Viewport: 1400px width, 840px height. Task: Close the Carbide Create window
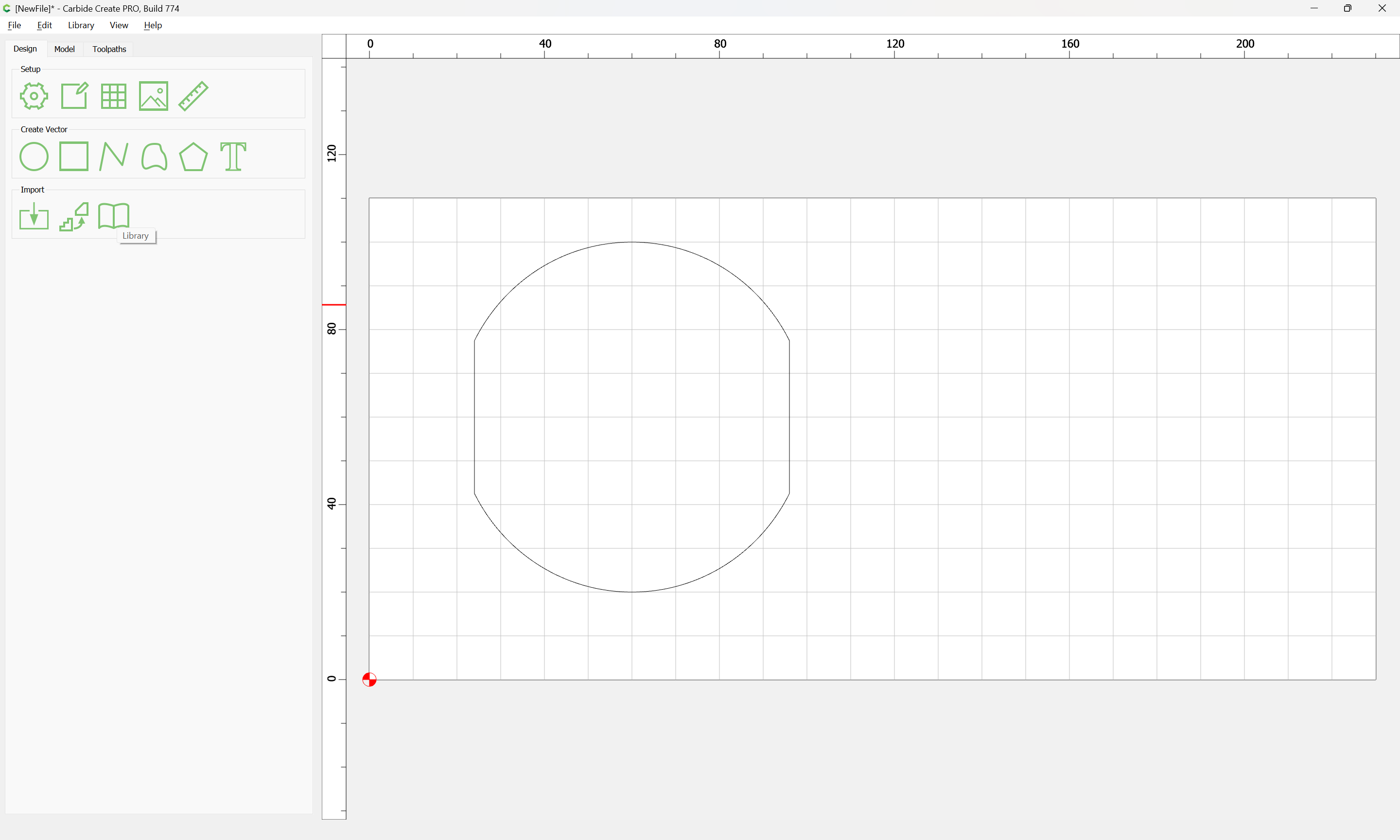(x=1382, y=8)
